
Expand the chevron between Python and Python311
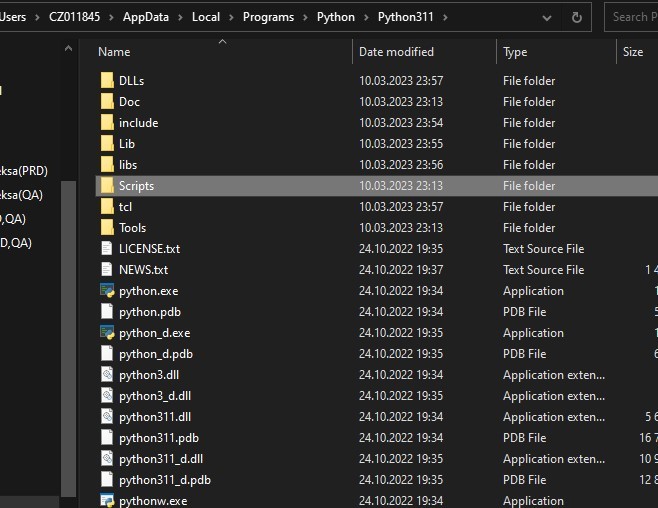[366, 18]
